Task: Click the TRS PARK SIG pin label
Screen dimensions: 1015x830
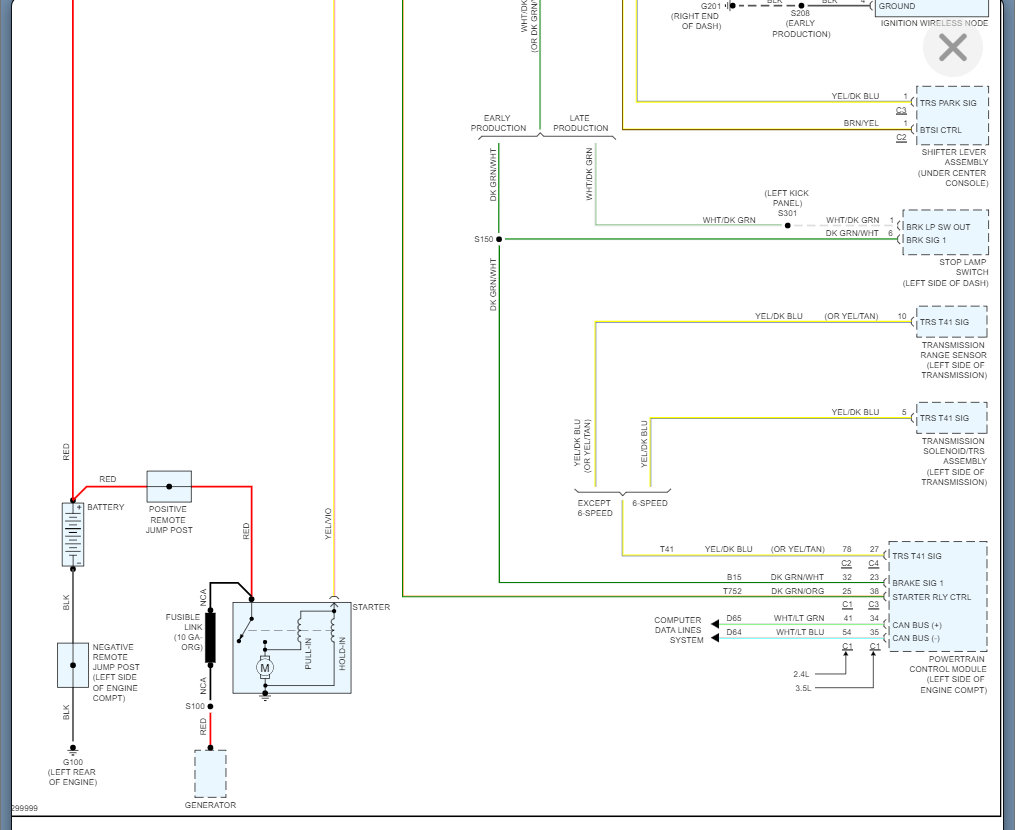Action: pyautogui.click(x=948, y=103)
